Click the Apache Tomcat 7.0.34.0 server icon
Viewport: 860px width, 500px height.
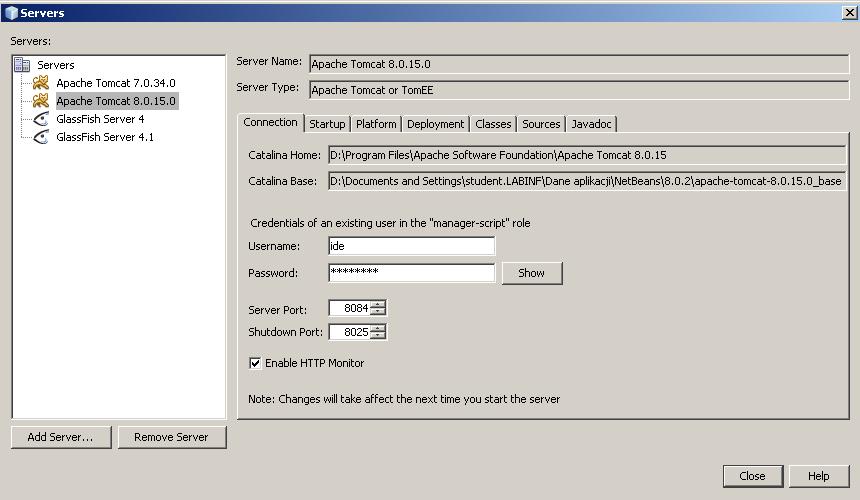point(41,83)
